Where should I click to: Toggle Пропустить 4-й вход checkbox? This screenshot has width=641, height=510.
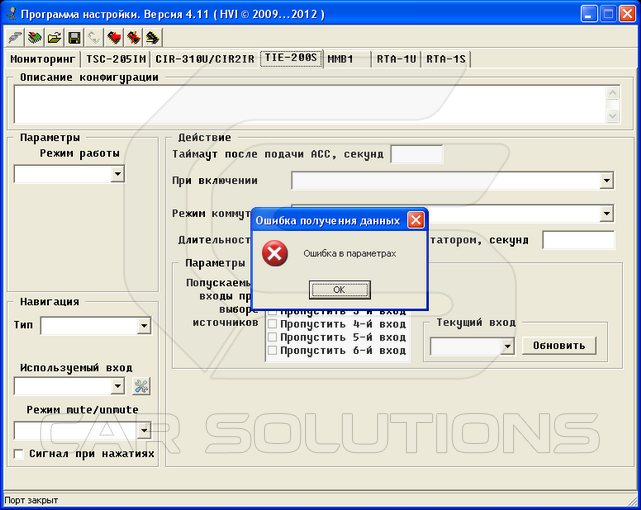click(272, 324)
